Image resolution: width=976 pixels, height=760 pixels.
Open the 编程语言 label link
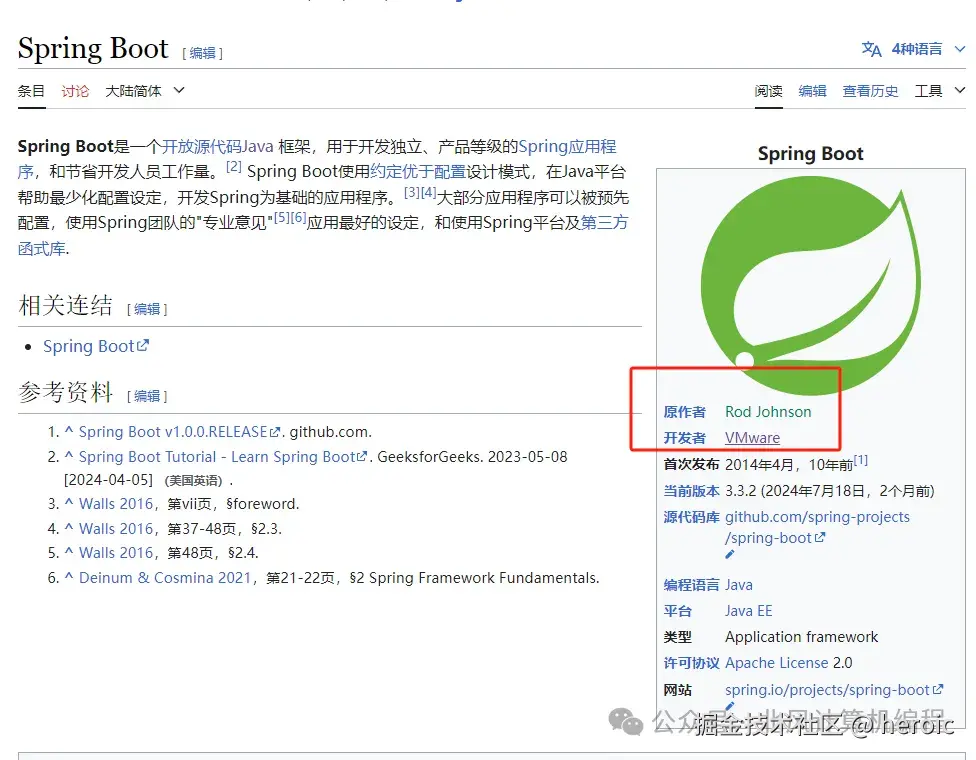(x=692, y=585)
